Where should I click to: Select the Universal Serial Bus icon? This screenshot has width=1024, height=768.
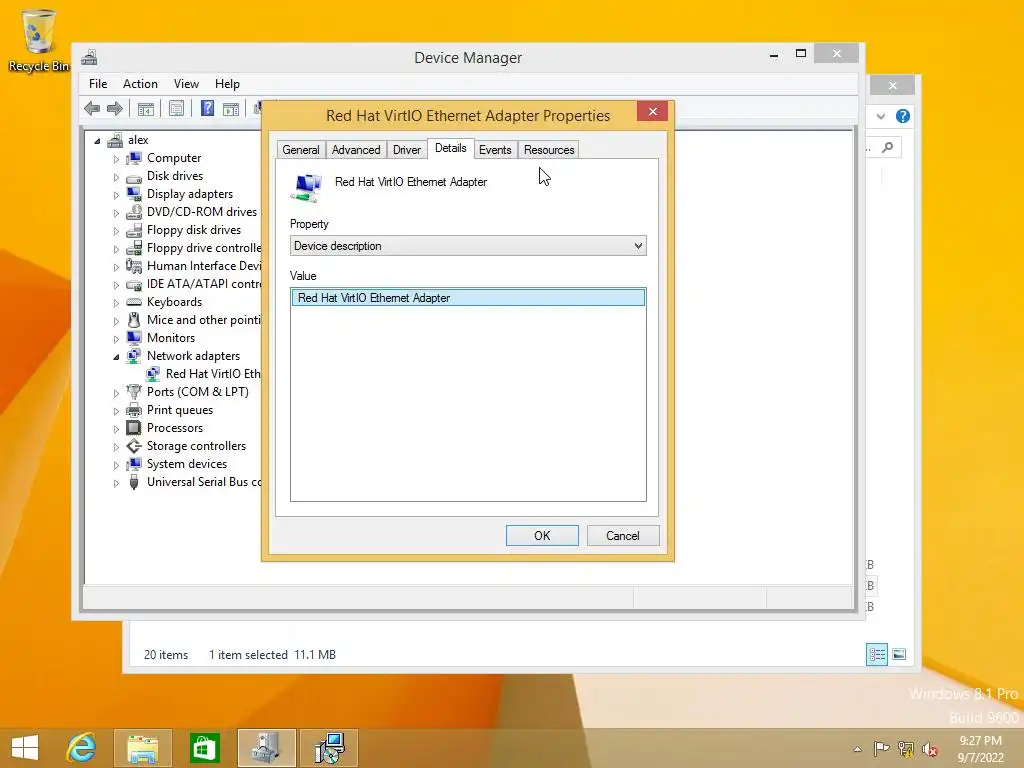(134, 482)
